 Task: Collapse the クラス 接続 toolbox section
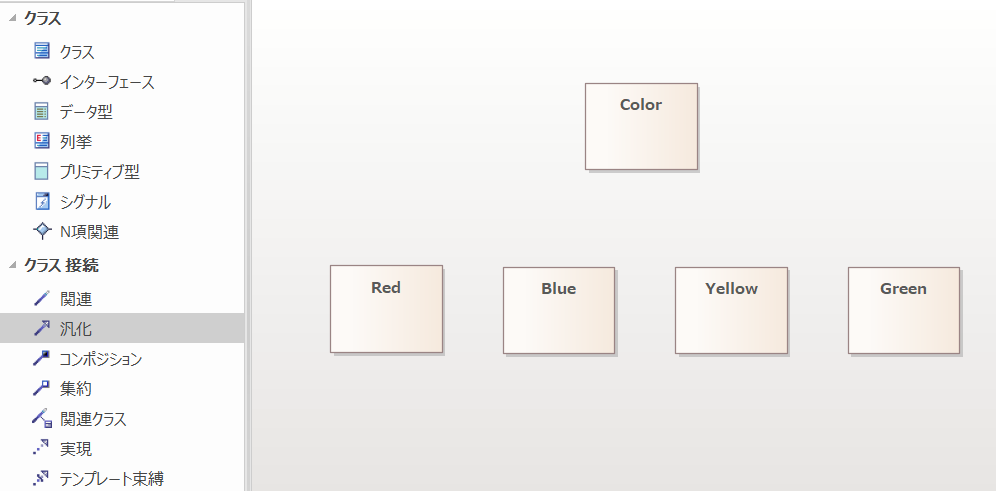pos(12,265)
